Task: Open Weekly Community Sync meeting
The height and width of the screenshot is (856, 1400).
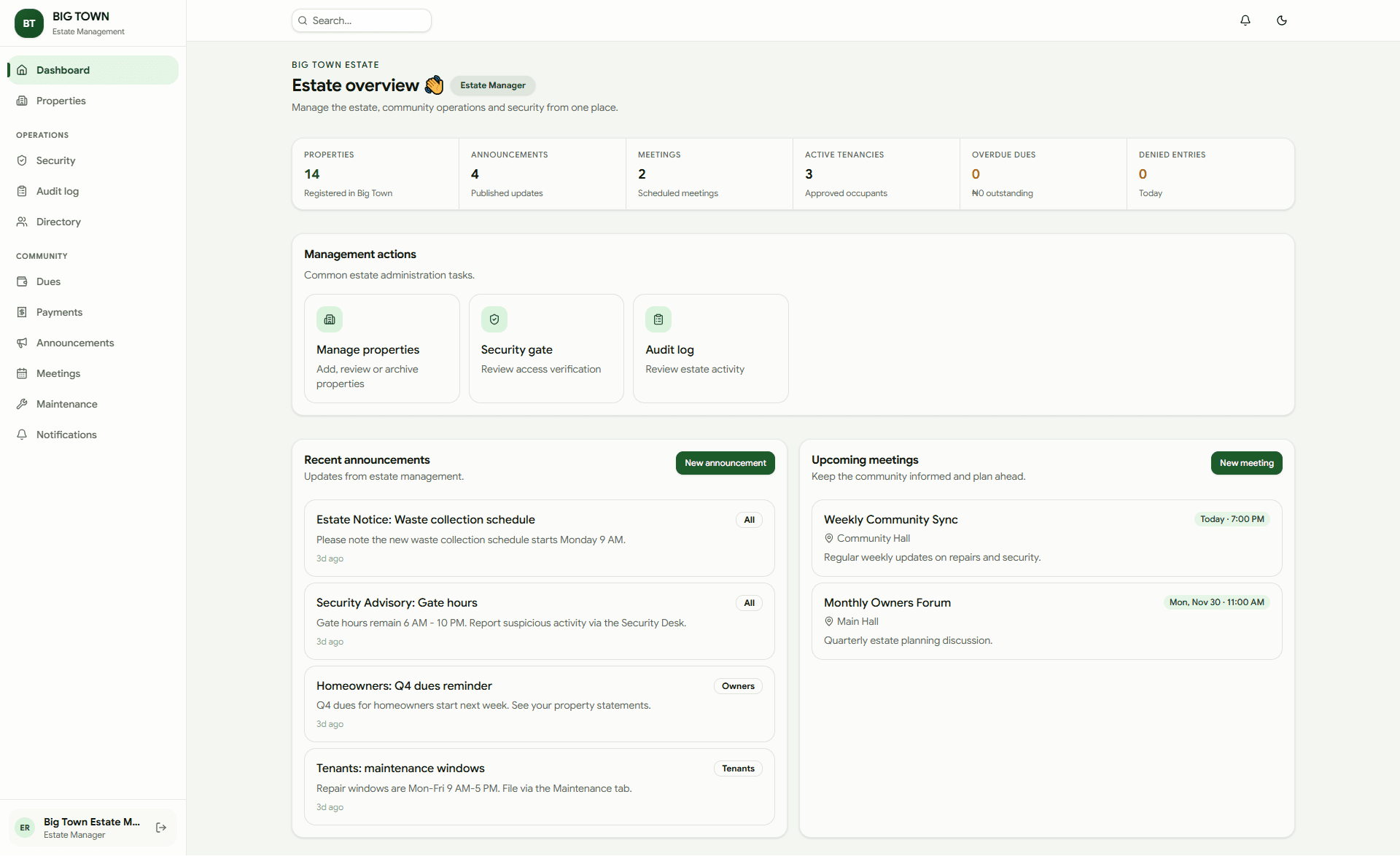Action: pyautogui.click(x=1047, y=538)
